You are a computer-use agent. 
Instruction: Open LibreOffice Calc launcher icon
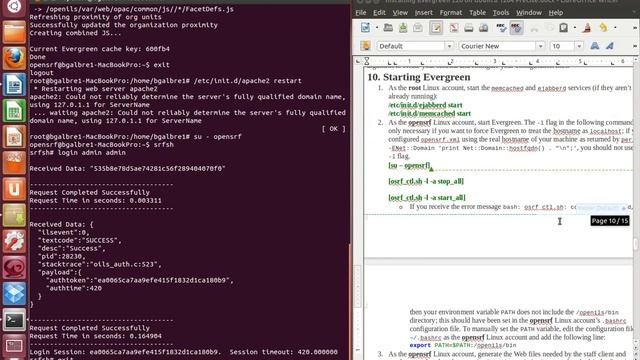(14, 111)
